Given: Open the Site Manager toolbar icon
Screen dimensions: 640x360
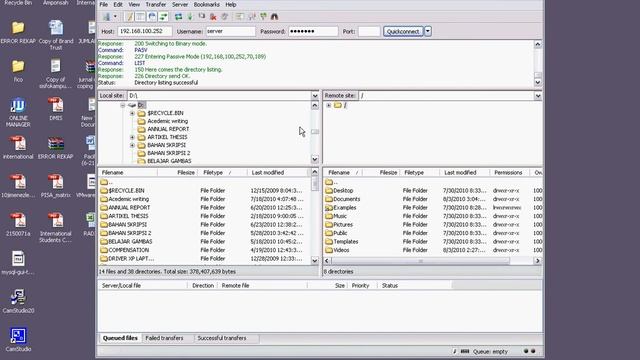Looking at the screenshot, I should pos(106,17).
